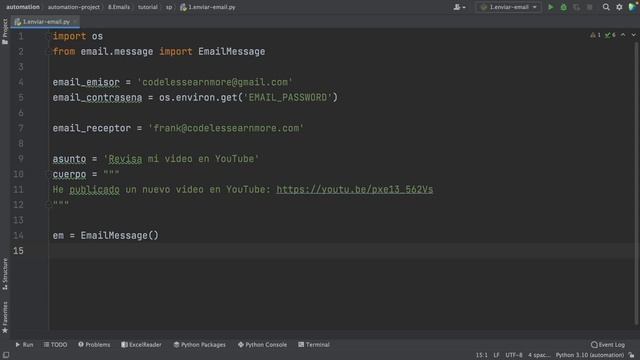Image resolution: width=640 pixels, height=360 pixels.
Task: Click the 15:1 cursor position indicator
Action: [481, 355]
